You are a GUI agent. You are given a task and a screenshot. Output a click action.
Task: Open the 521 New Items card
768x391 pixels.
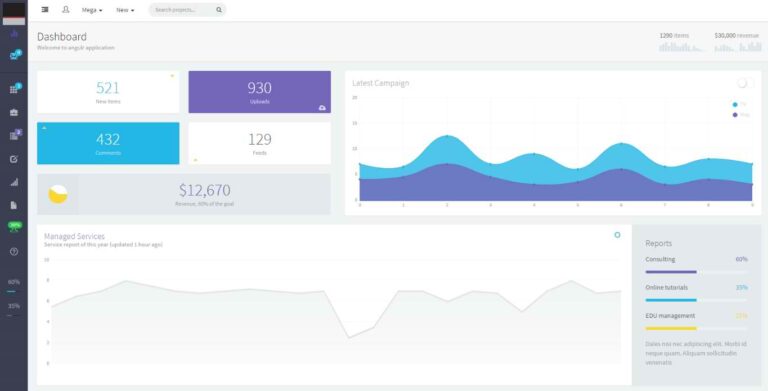click(108, 92)
